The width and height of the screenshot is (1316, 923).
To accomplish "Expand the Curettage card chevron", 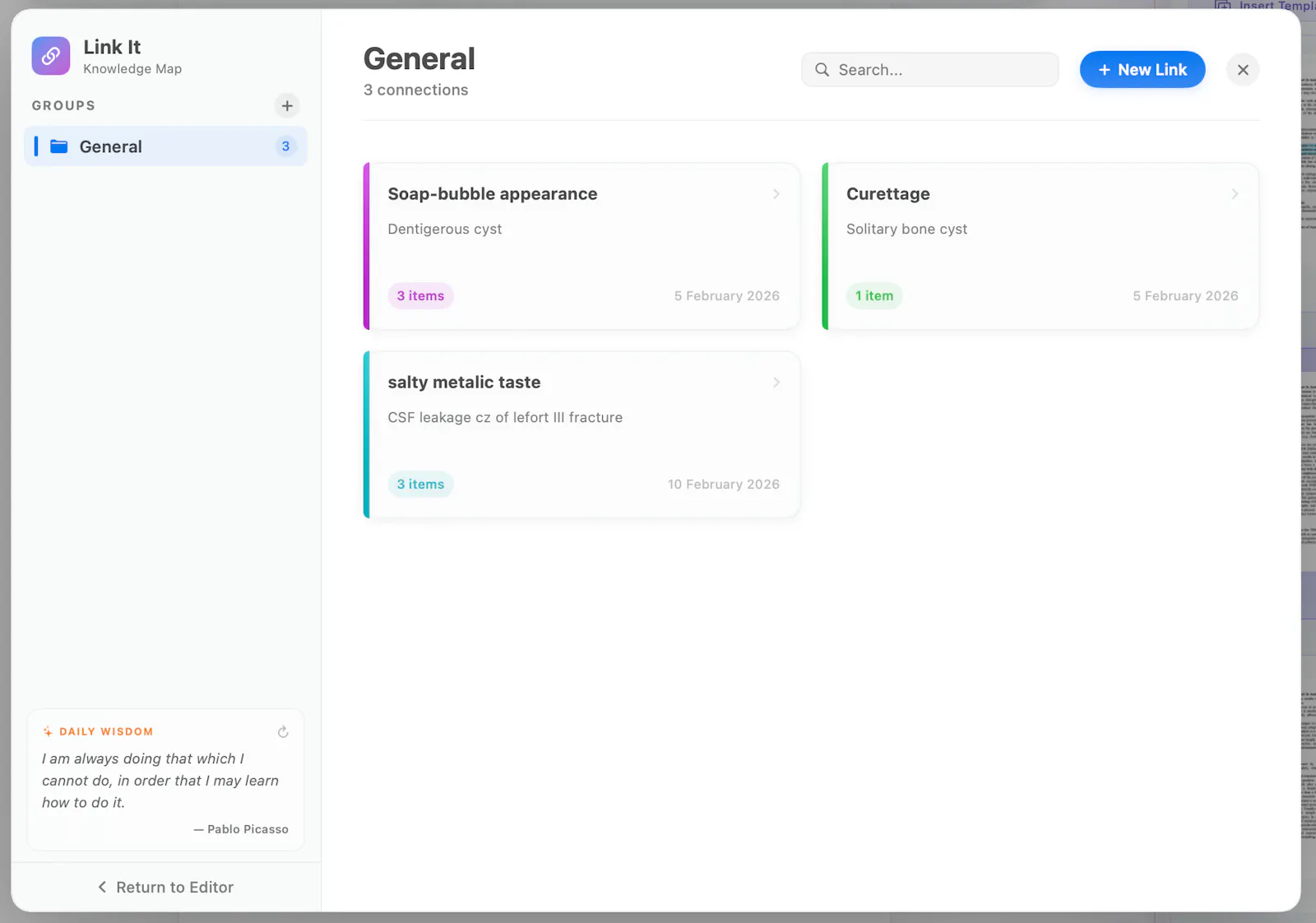I will 1235,194.
